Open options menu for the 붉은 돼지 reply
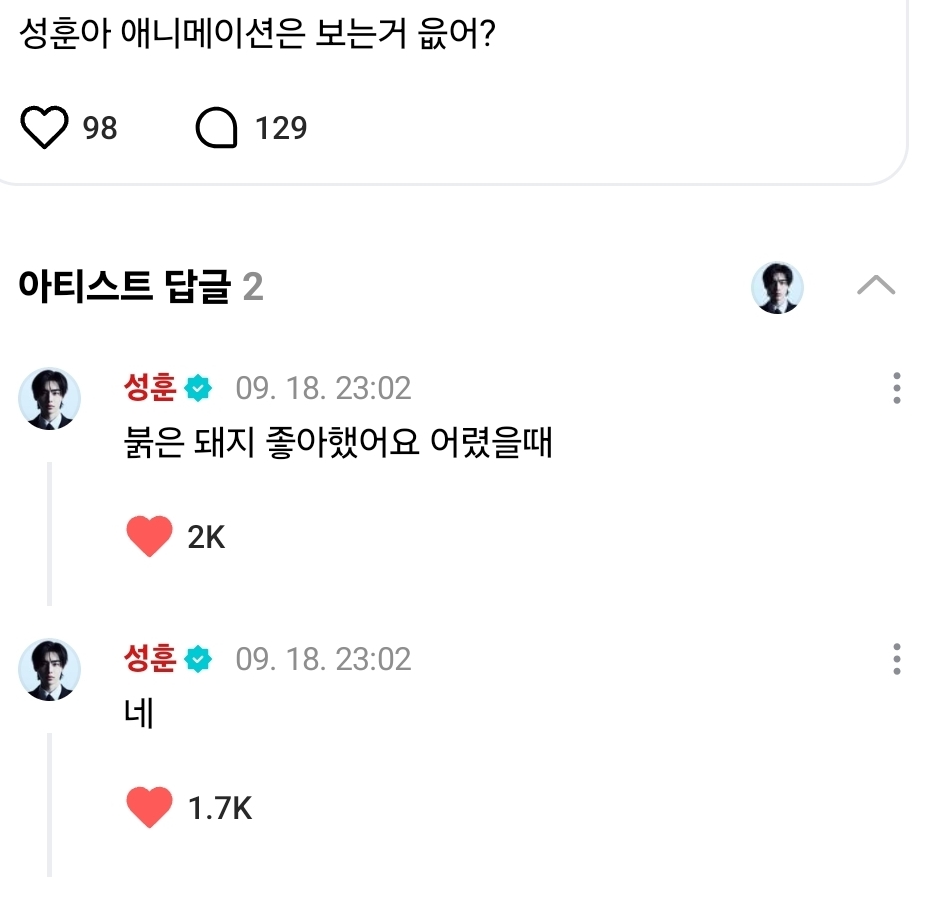The height and width of the screenshot is (900, 951). click(896, 388)
